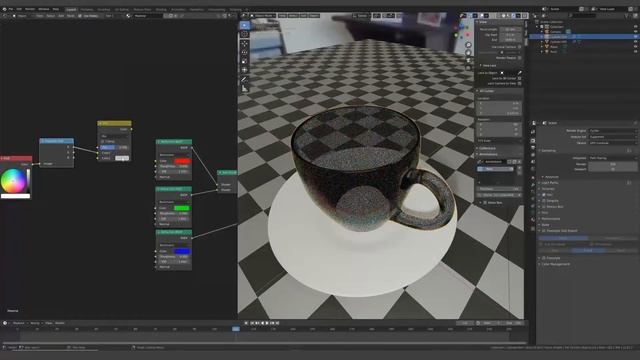Open the Object Mode dropdown in viewport header
The height and width of the screenshot is (360, 640).
coord(263,16)
